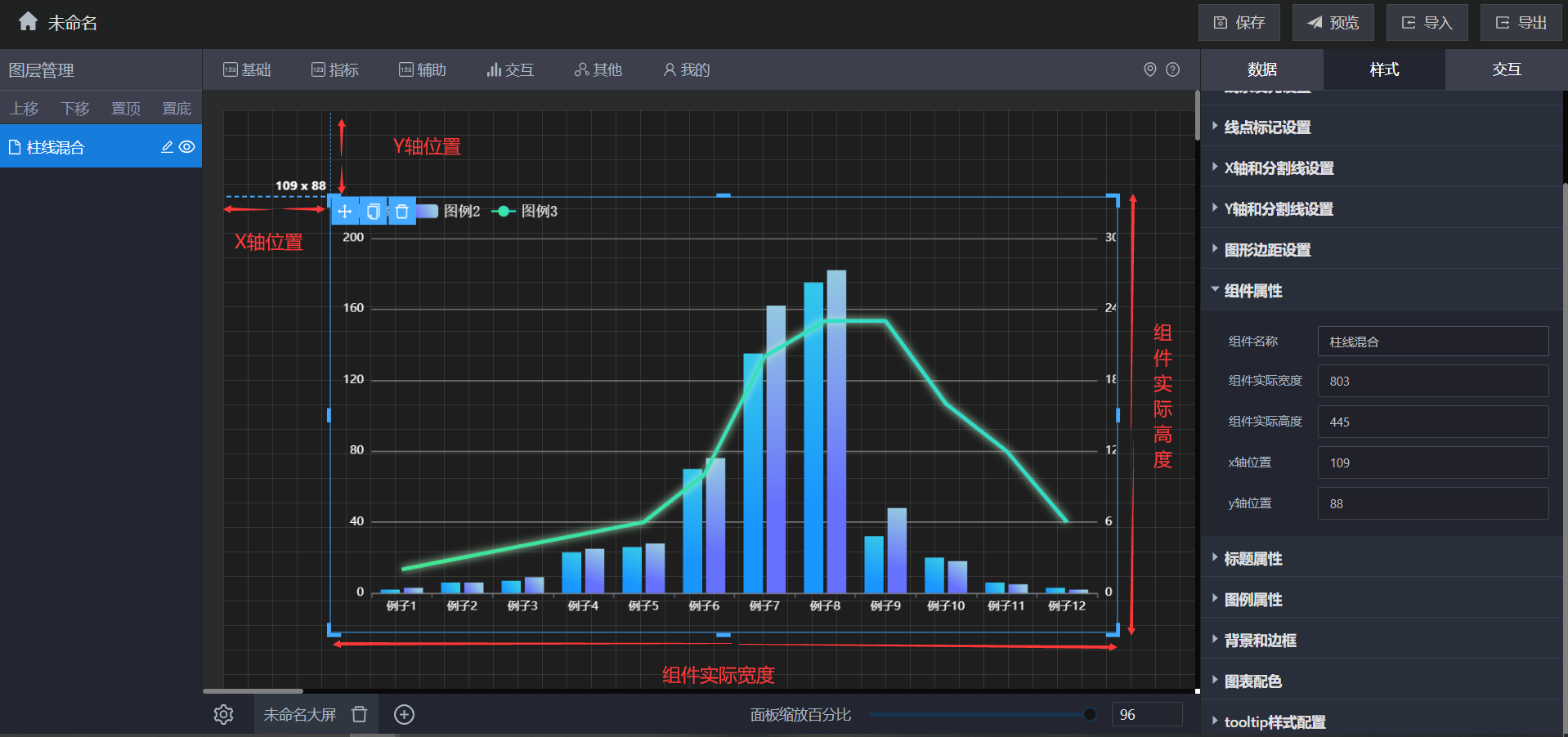Delete 未命名大屏 with the trash icon

point(359,715)
